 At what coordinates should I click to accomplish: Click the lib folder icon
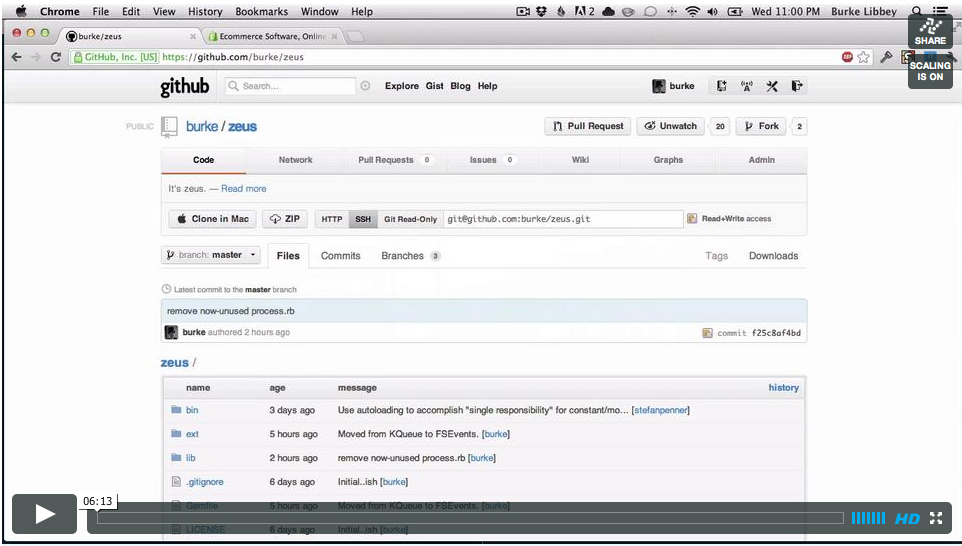point(176,457)
